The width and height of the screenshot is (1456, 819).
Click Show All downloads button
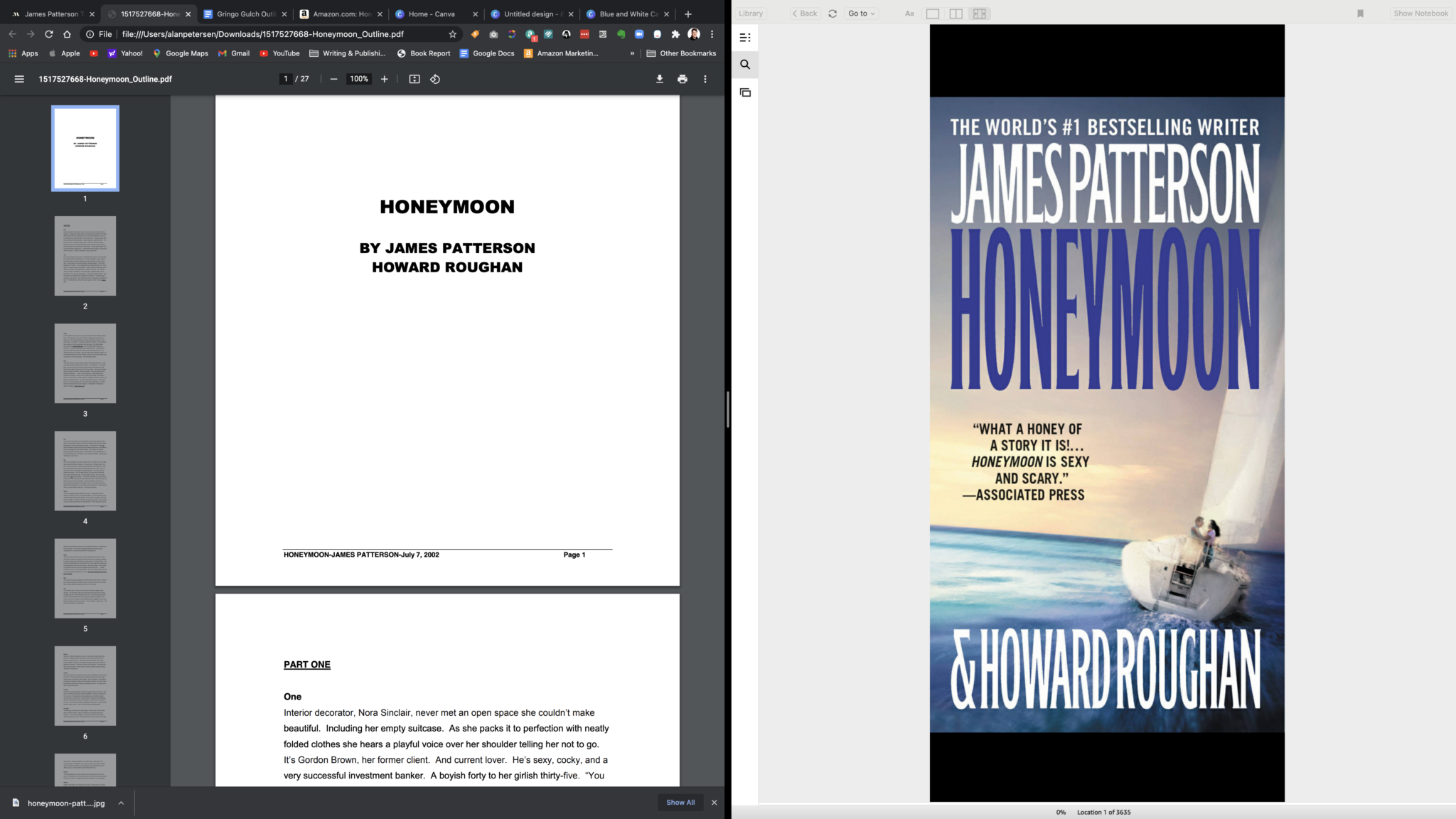pos(680,803)
